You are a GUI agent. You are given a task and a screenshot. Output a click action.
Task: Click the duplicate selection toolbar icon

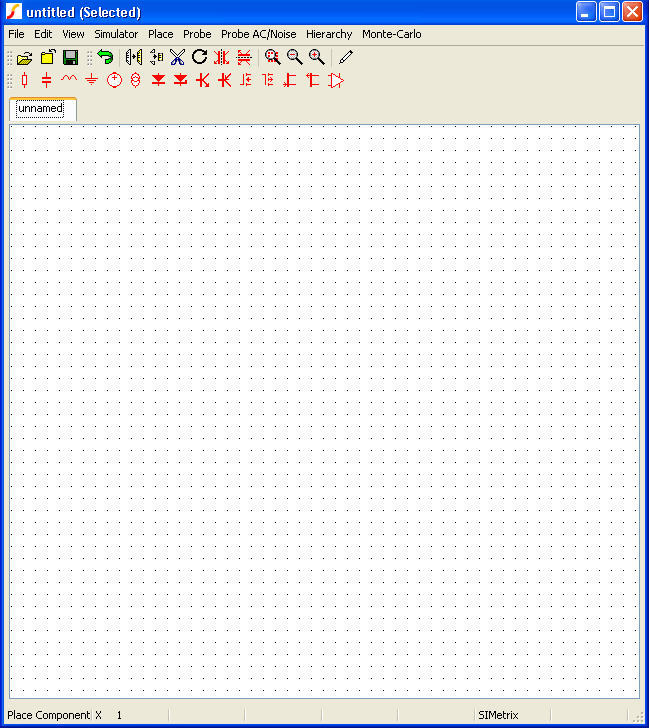point(134,57)
